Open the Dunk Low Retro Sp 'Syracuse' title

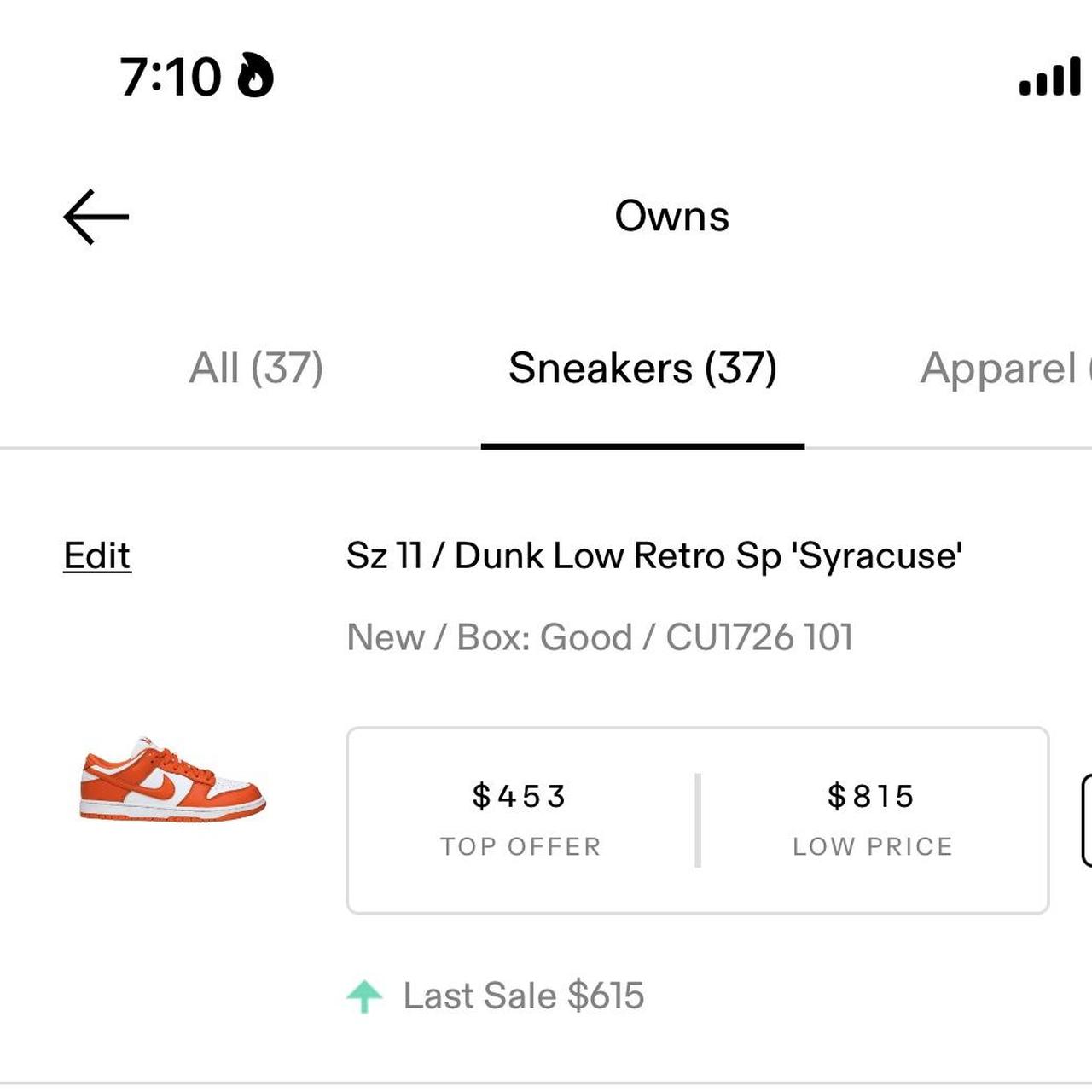point(654,556)
